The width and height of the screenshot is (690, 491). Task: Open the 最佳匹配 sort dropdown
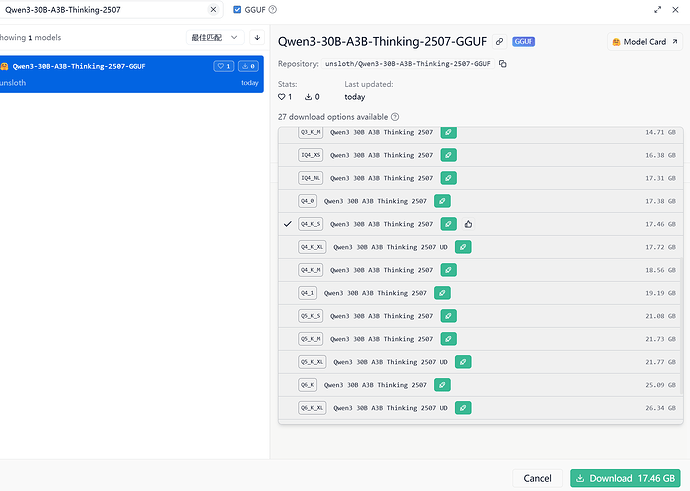pyautogui.click(x=215, y=37)
